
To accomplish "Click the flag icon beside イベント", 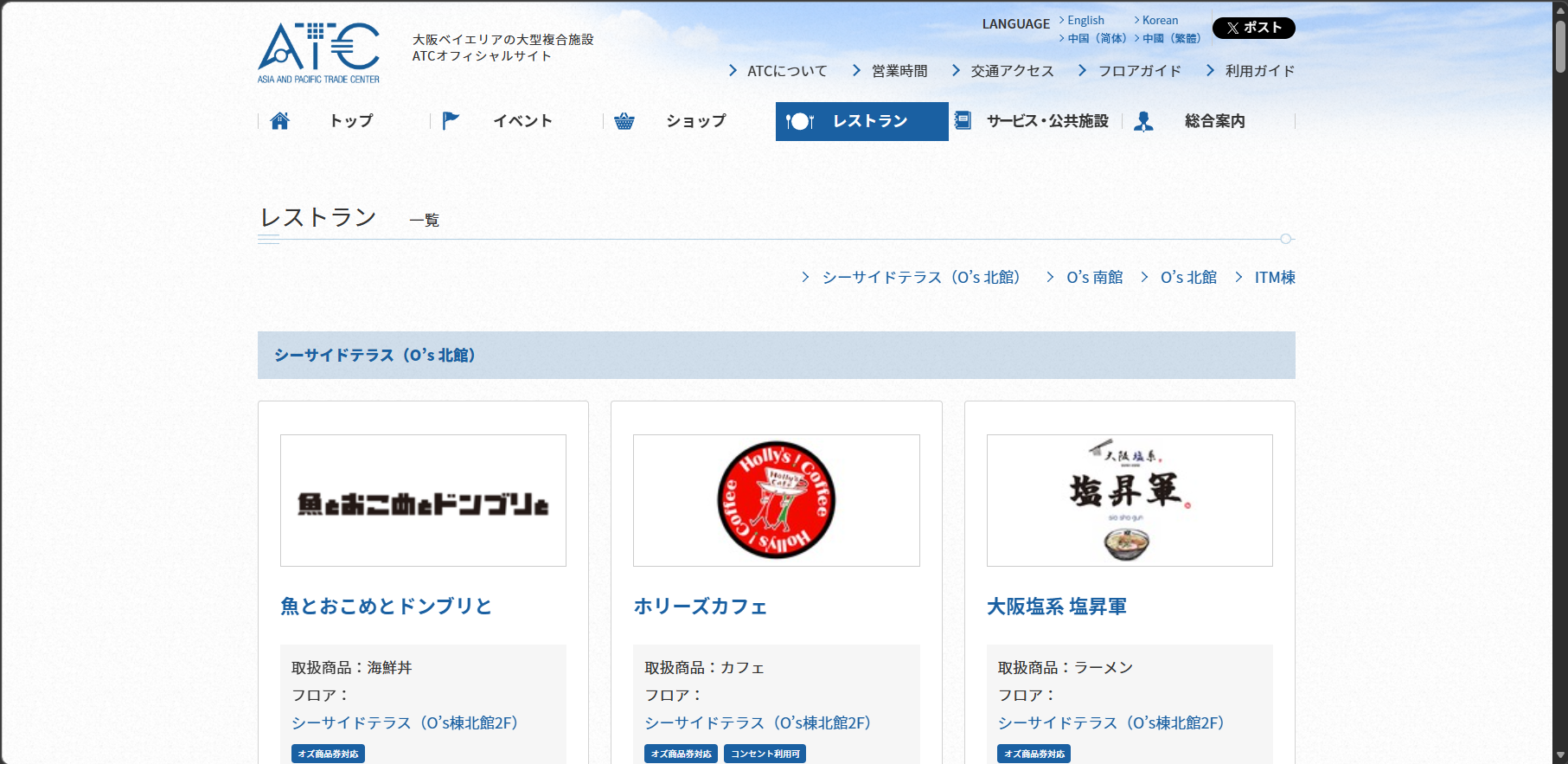I will click(x=451, y=121).
